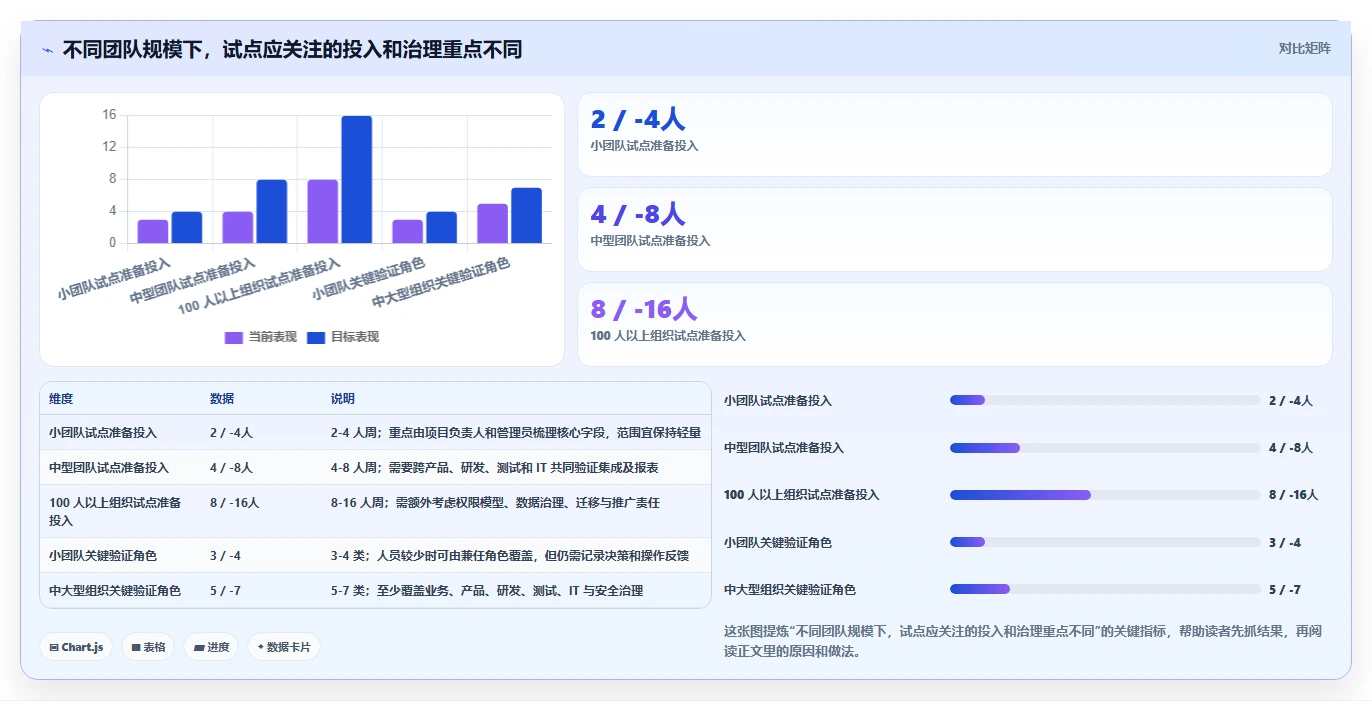Image resolution: width=1372 pixels, height=701 pixels.
Task: Click the 维度 table column header
Action: (61, 398)
